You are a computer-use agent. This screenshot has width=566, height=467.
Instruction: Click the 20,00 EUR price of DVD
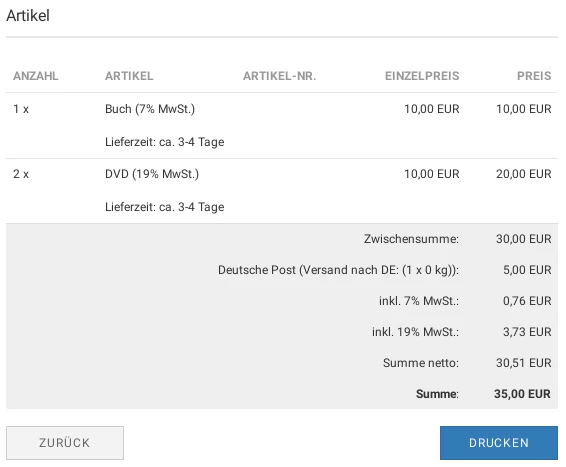[x=523, y=174]
